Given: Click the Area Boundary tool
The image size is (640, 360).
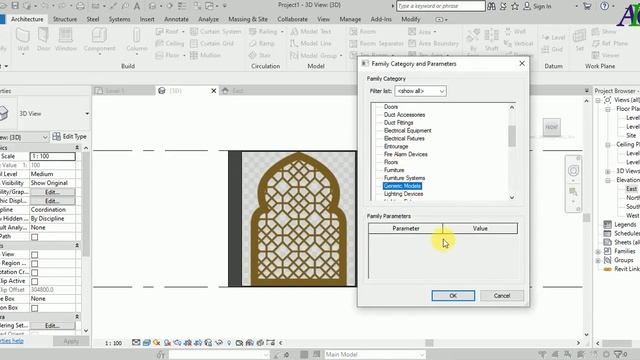Looking at the screenshot, I should click(x=433, y=43).
